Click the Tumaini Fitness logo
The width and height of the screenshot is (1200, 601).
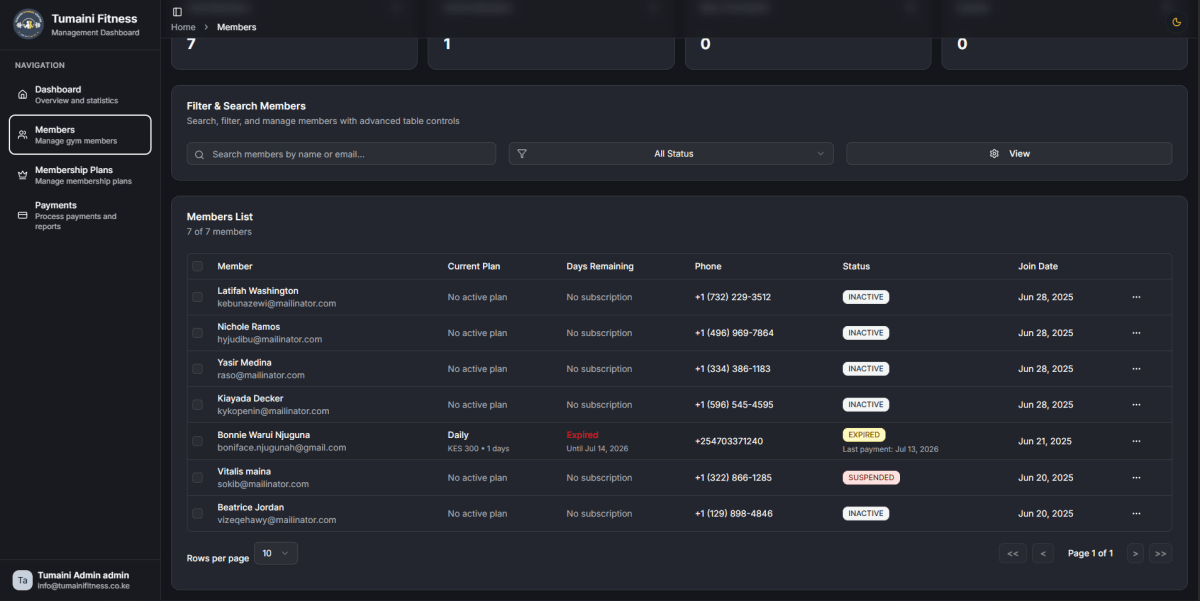[x=28, y=24]
